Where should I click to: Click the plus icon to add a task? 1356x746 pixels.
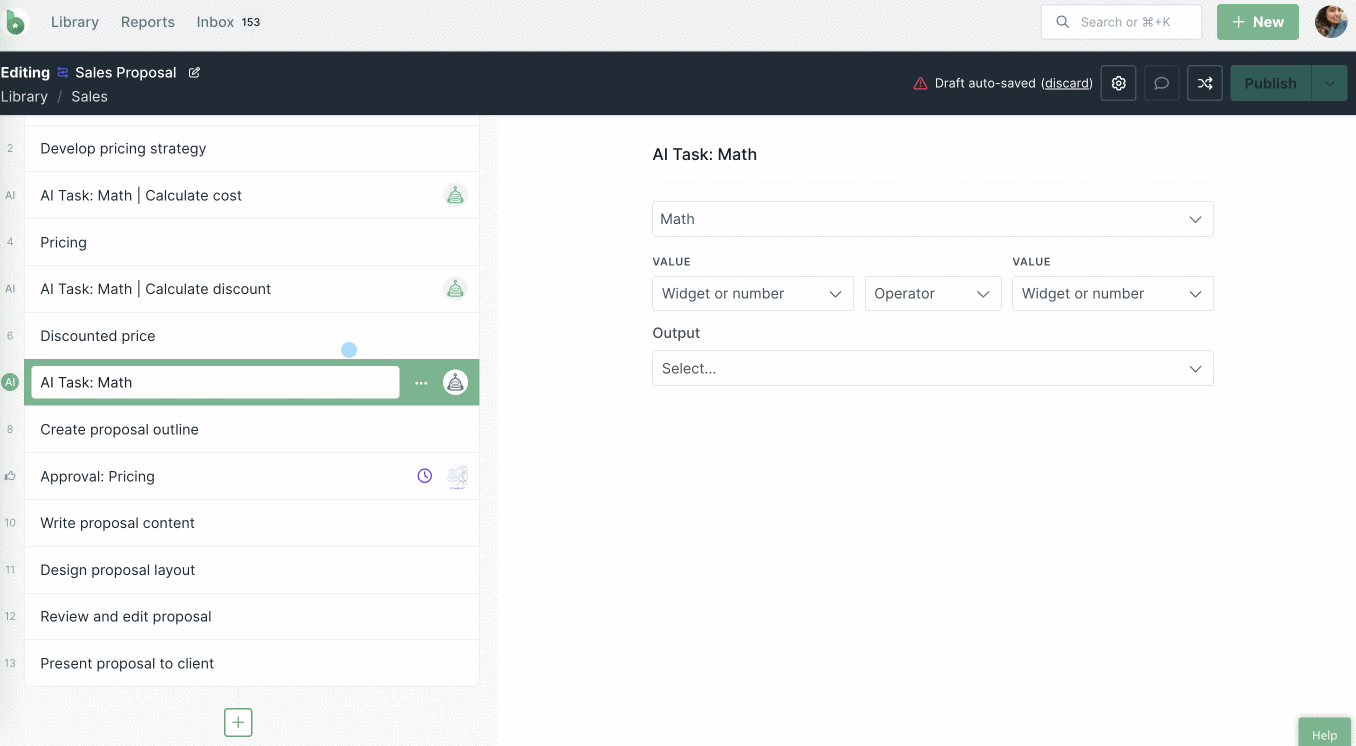pyautogui.click(x=238, y=722)
